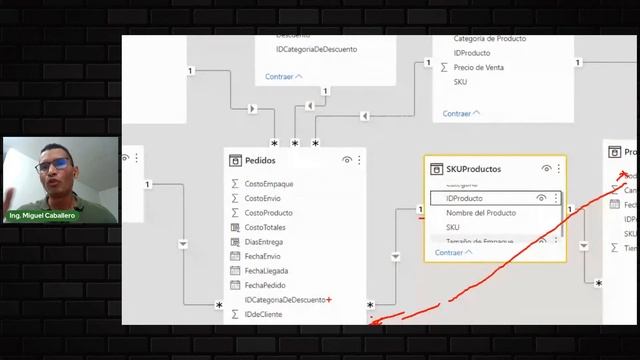Open more options menu of Pedidos table
Screen dimensions: 640x360
point(359,160)
